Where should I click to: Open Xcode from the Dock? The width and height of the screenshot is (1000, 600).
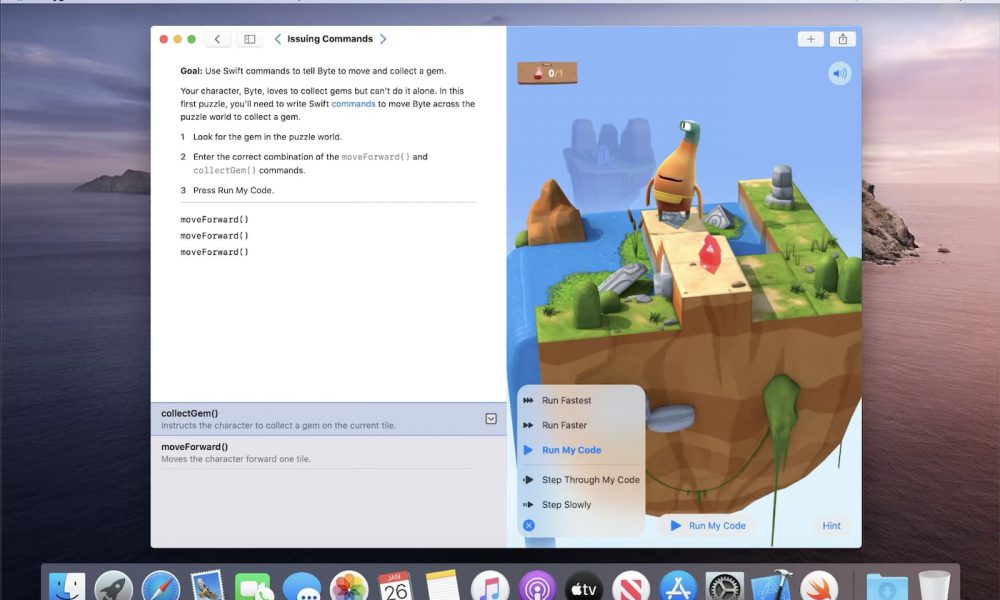(x=771, y=586)
